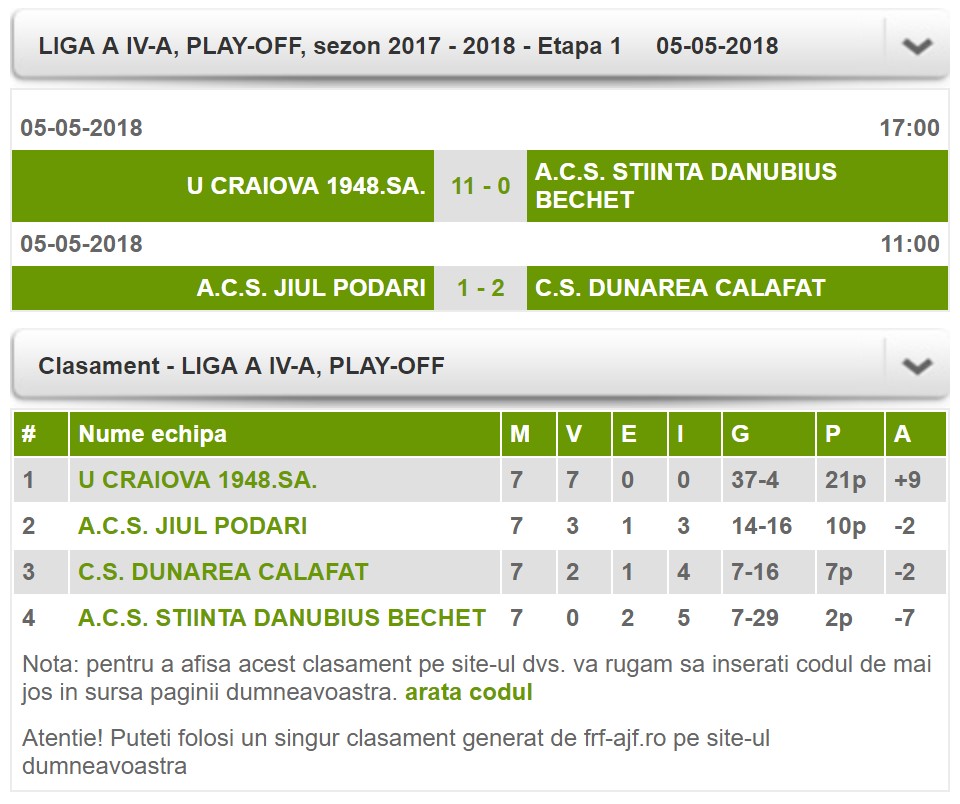Viewport: 960px width, 804px height.
Task: Click the Nume echipa column header
Action: tap(152, 434)
